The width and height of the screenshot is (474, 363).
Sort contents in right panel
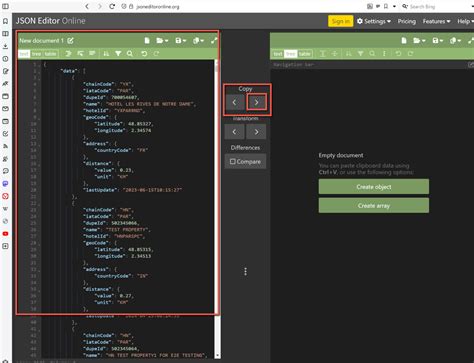coord(348,54)
